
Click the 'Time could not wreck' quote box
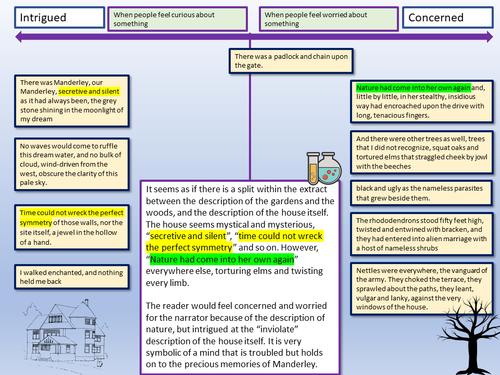click(72, 227)
